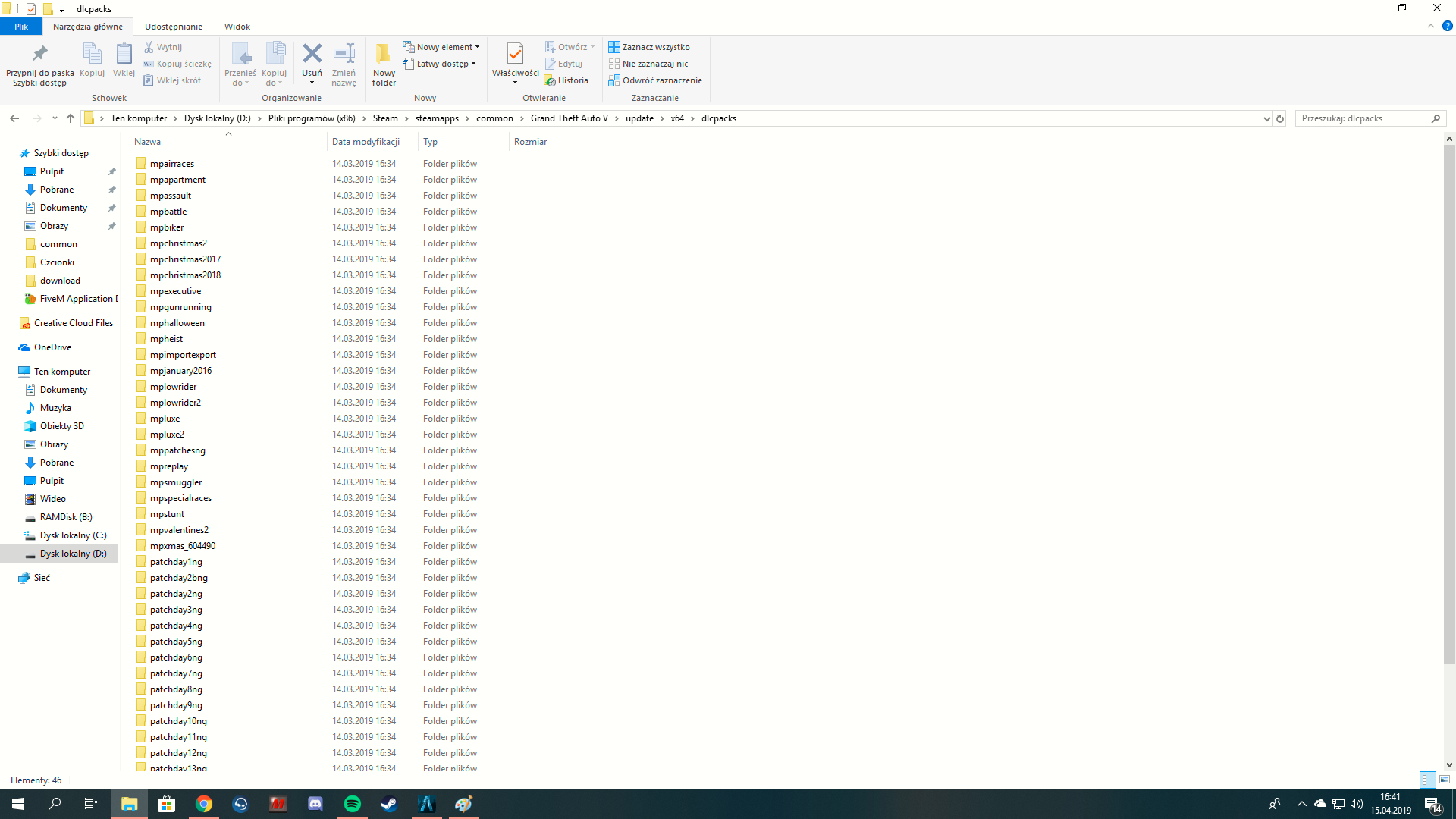Open the Przenieś do dropdown
The height and width of the screenshot is (819, 1456).
(x=240, y=63)
